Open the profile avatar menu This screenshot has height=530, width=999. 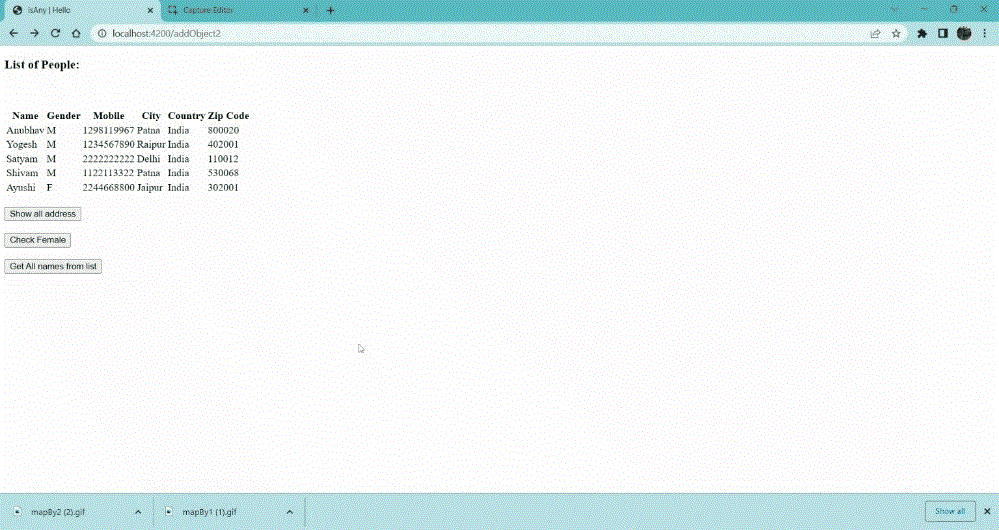(x=964, y=33)
